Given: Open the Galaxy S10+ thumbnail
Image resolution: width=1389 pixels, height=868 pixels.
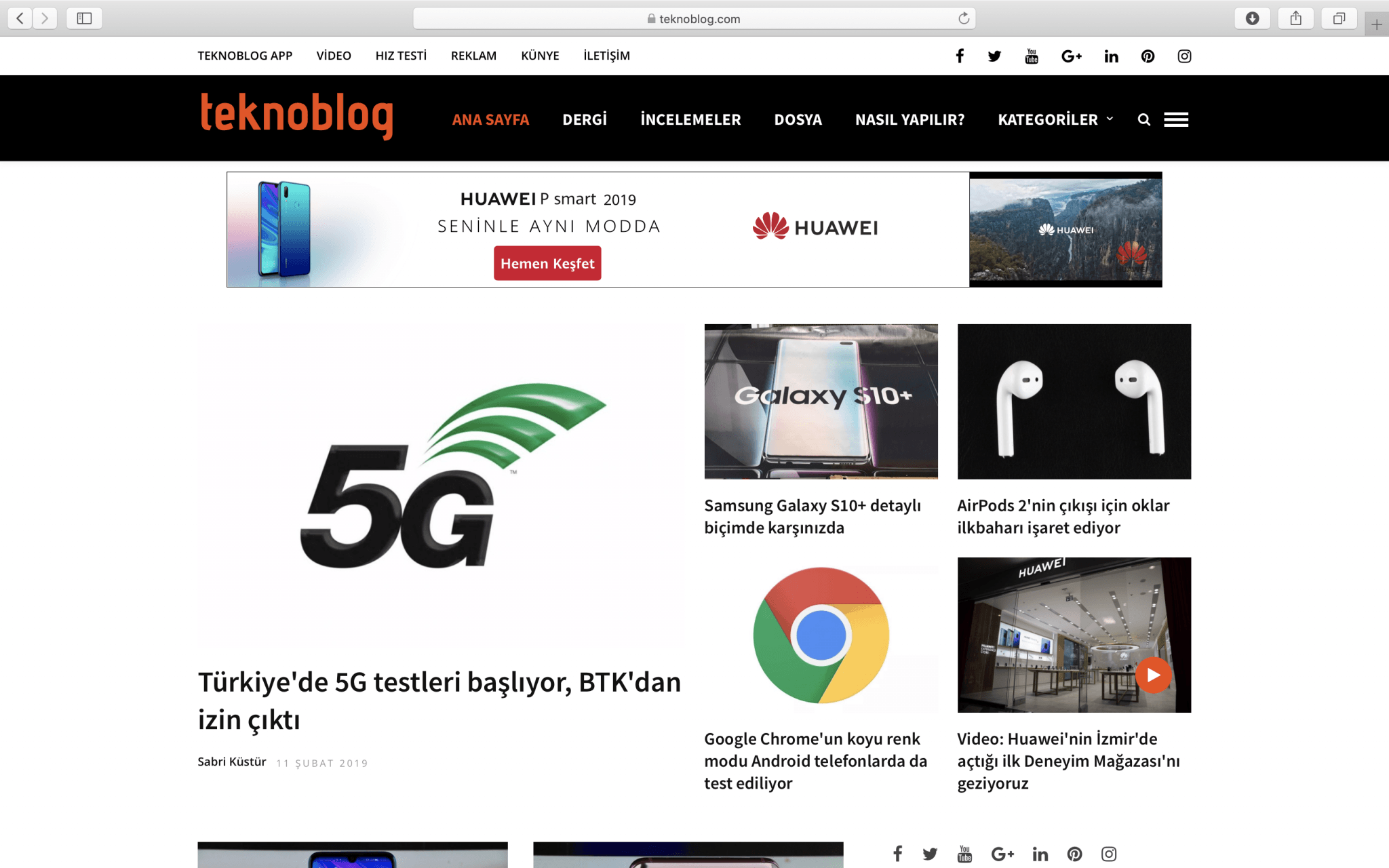Looking at the screenshot, I should coord(821,401).
